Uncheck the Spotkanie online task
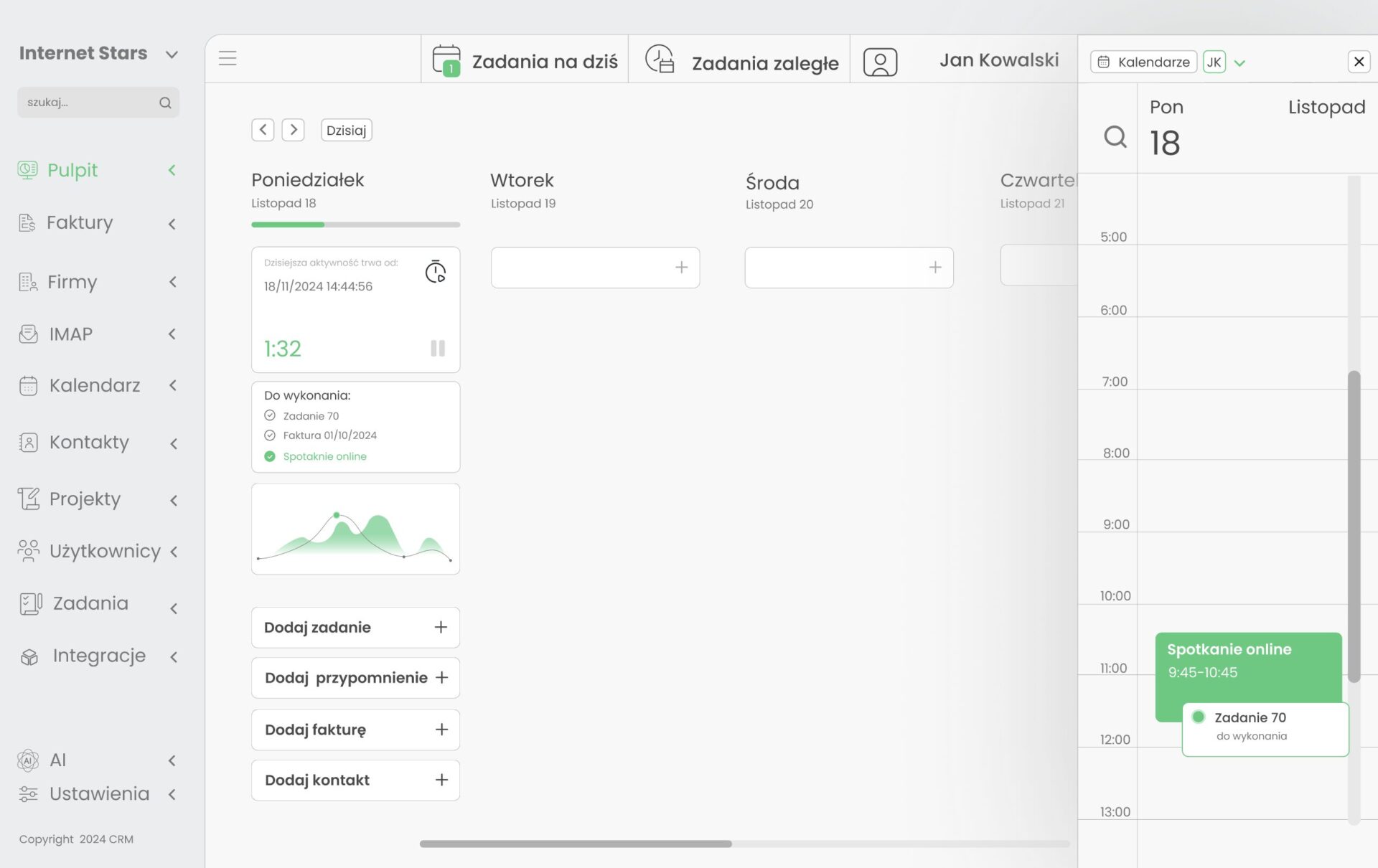The height and width of the screenshot is (868, 1378). [270, 456]
